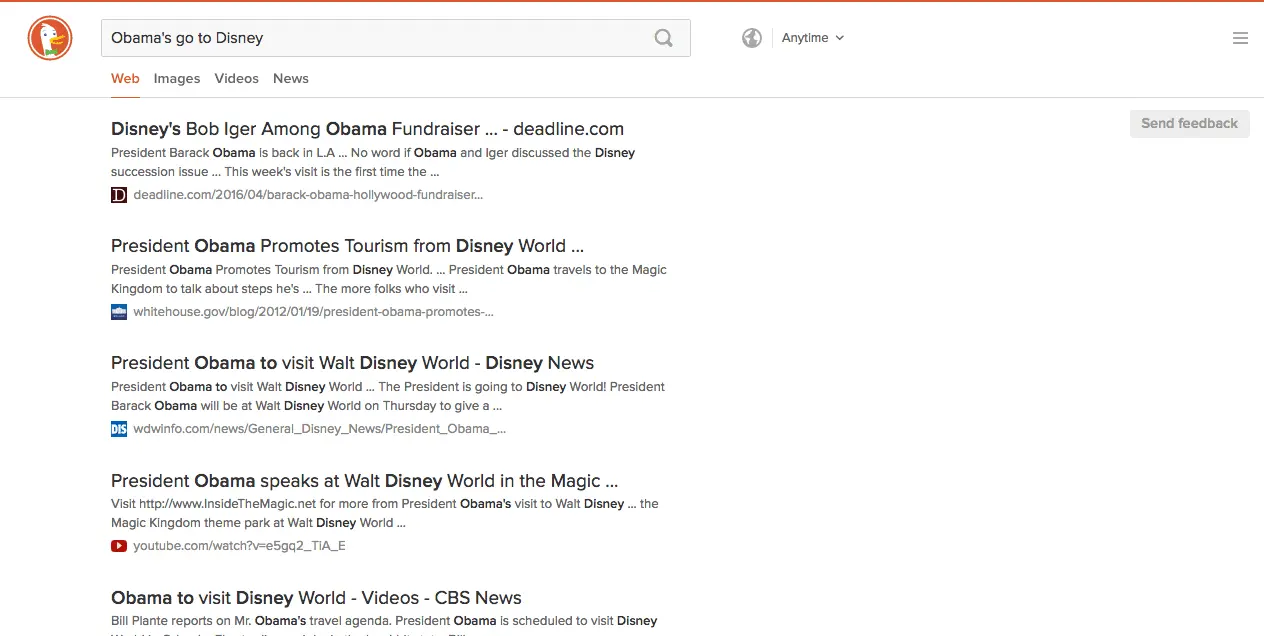Switch to the Images tab
The width and height of the screenshot is (1264, 636).
point(177,79)
